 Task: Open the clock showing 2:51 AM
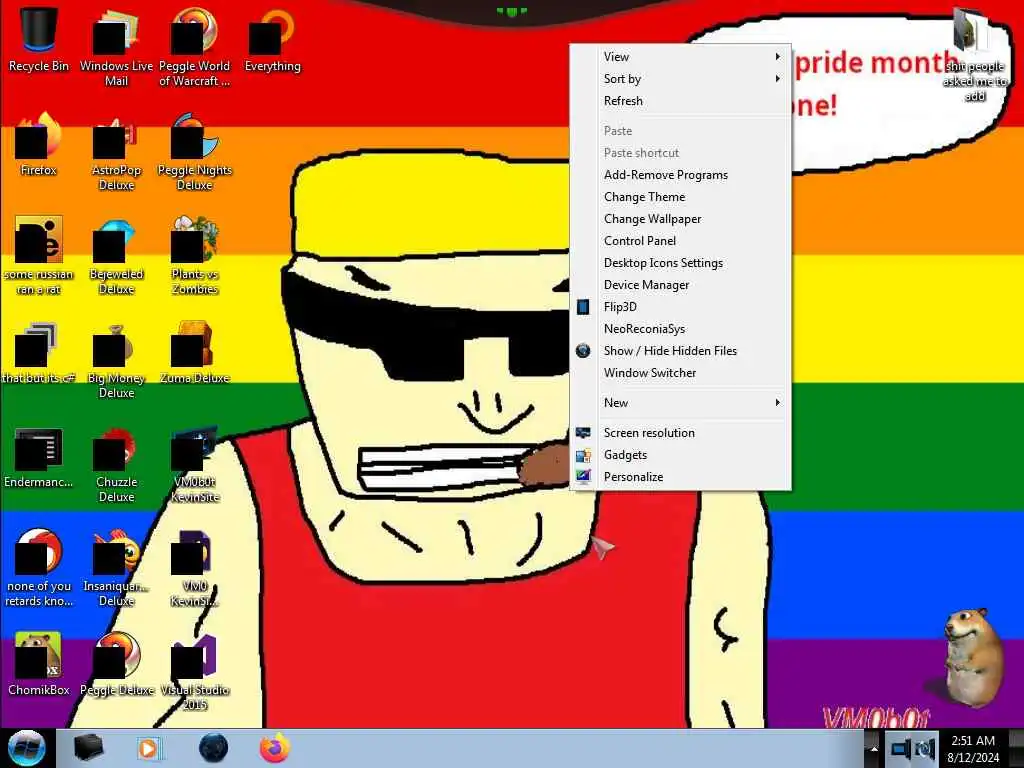[x=973, y=749]
